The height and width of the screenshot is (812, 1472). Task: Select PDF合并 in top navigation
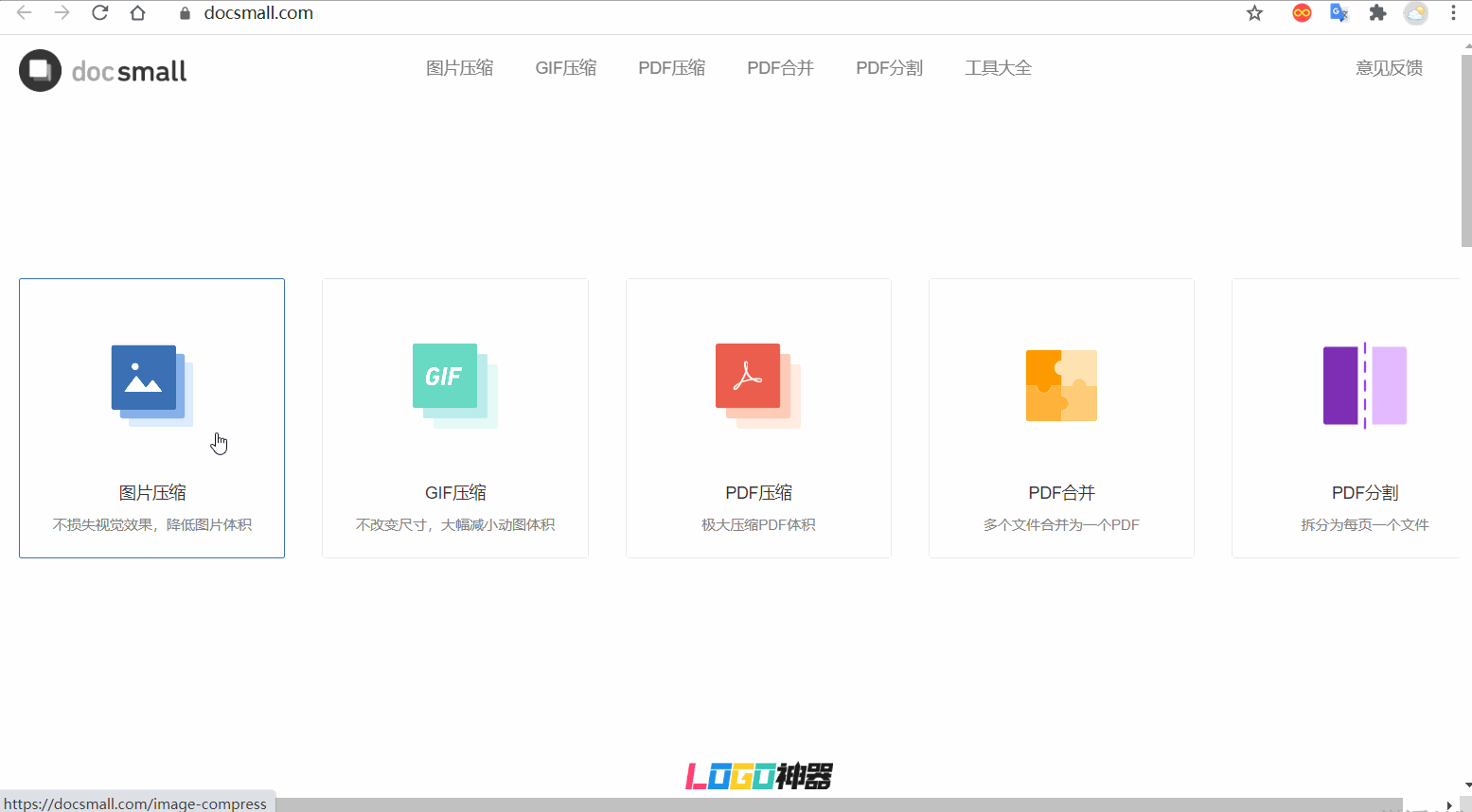(x=781, y=68)
